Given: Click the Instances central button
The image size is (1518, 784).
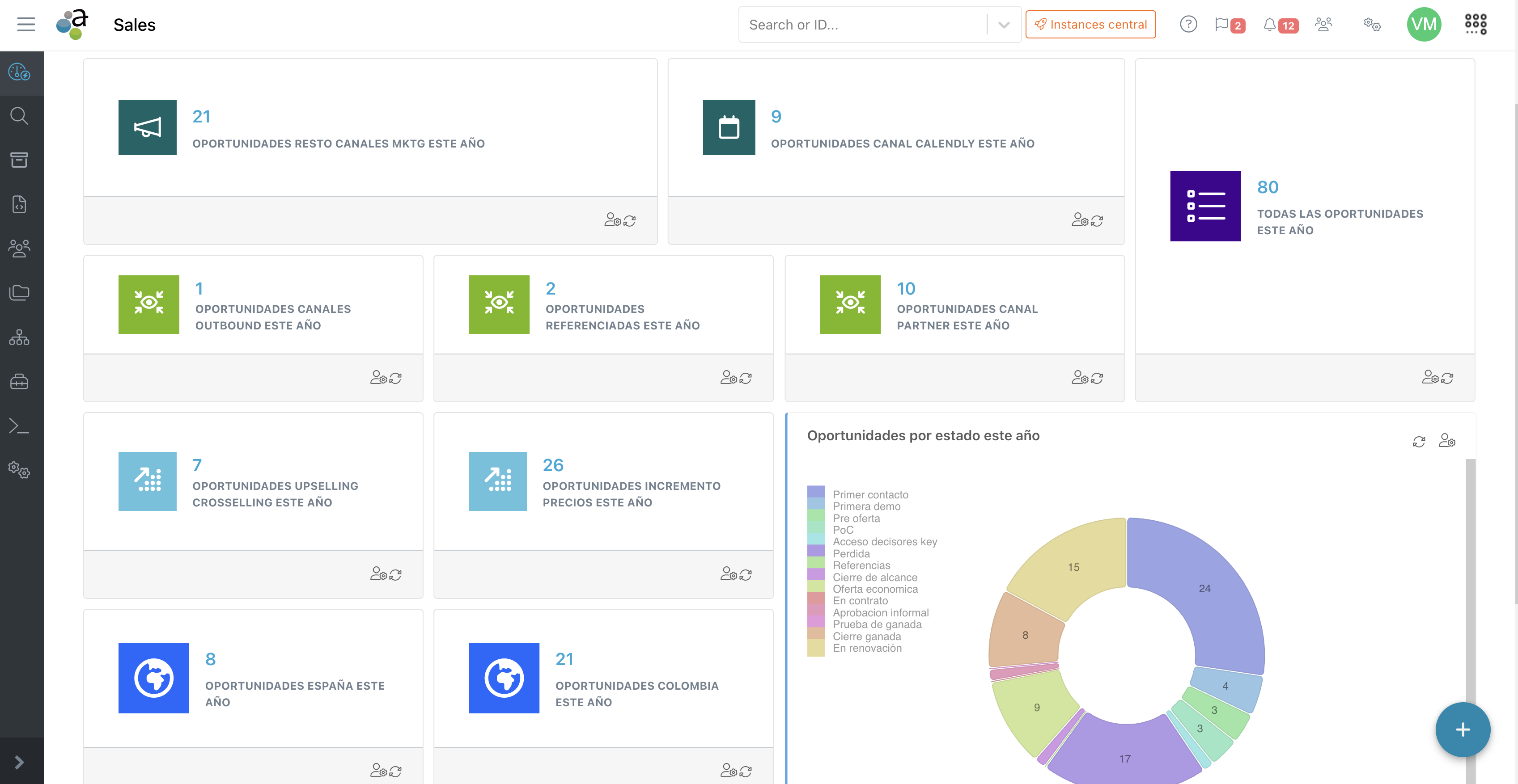Looking at the screenshot, I should (1090, 24).
